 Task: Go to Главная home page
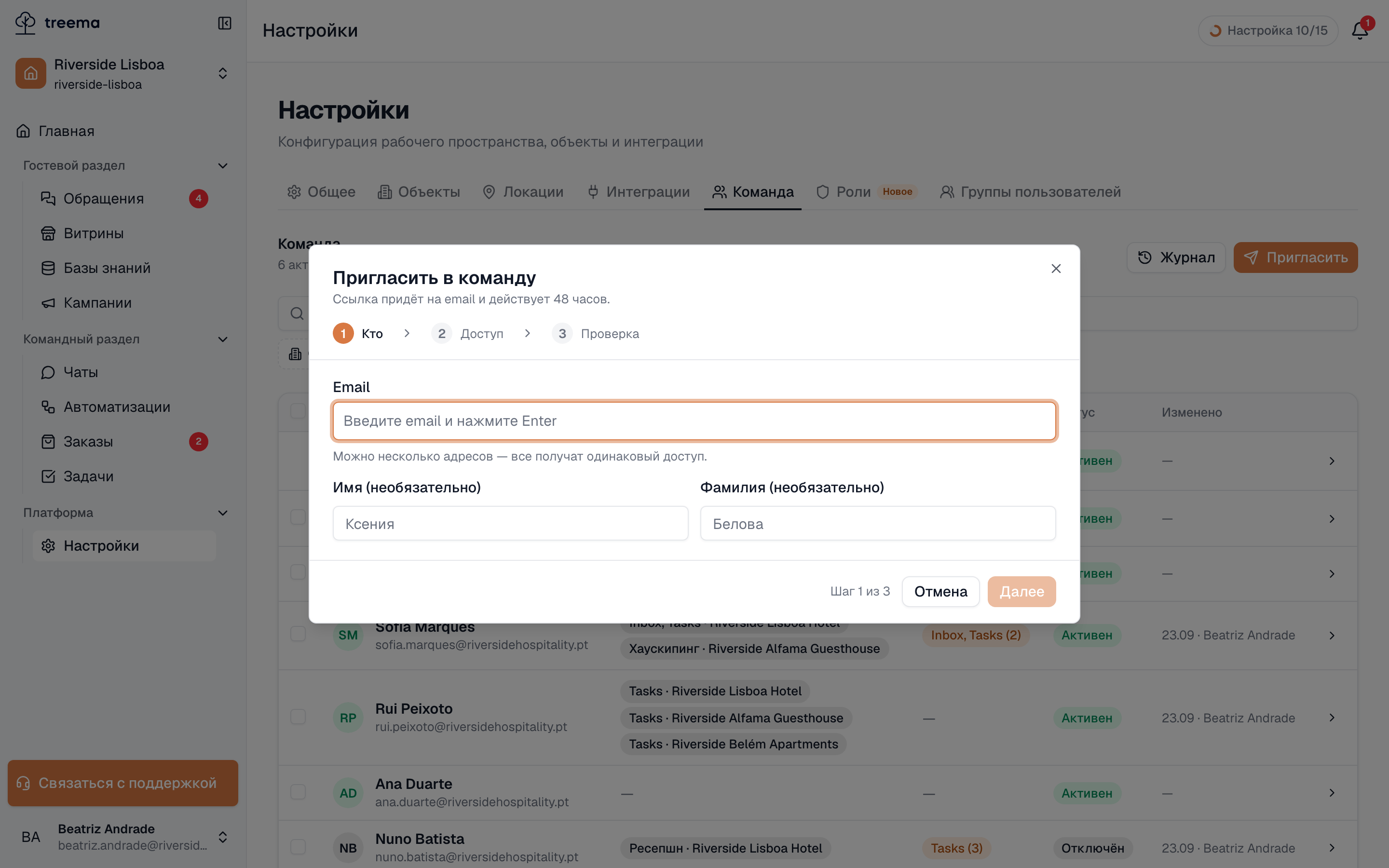coord(123,131)
